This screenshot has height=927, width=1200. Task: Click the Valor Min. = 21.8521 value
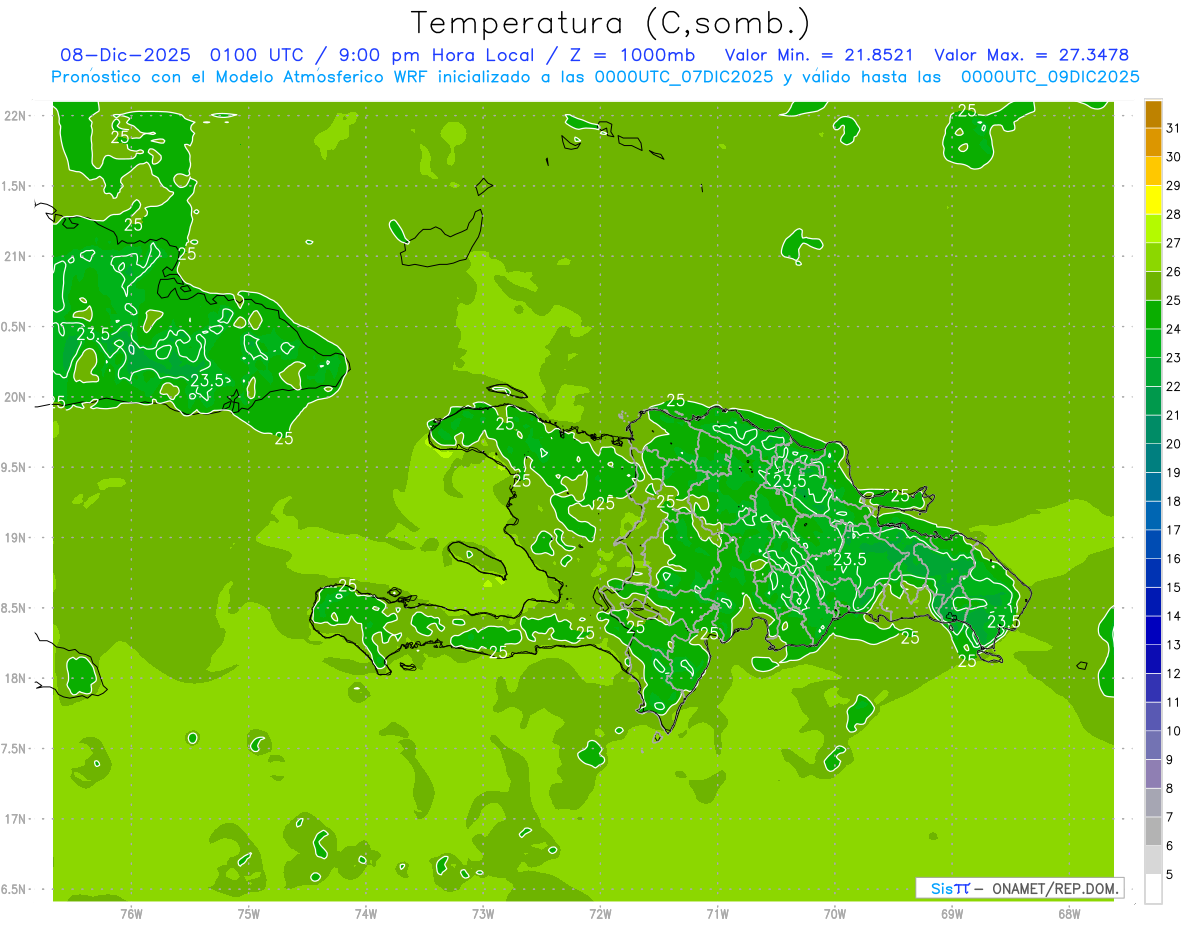point(819,55)
